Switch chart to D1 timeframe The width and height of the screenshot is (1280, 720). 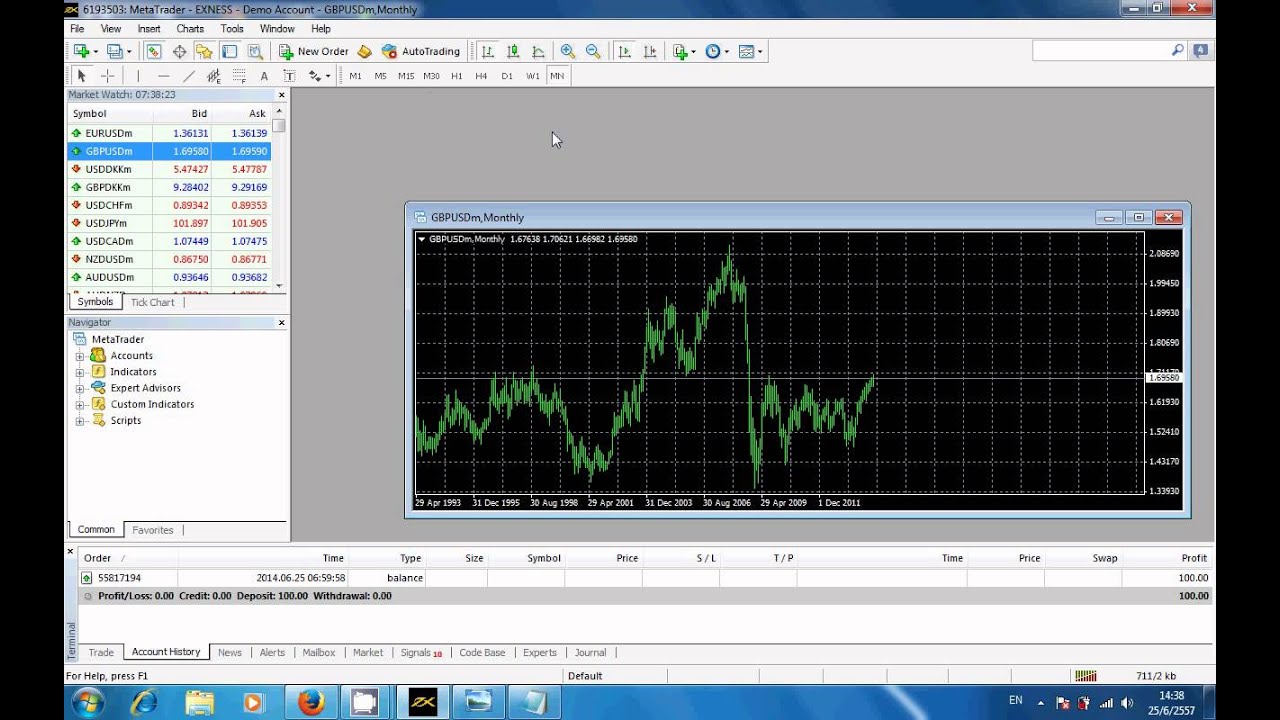pyautogui.click(x=507, y=76)
